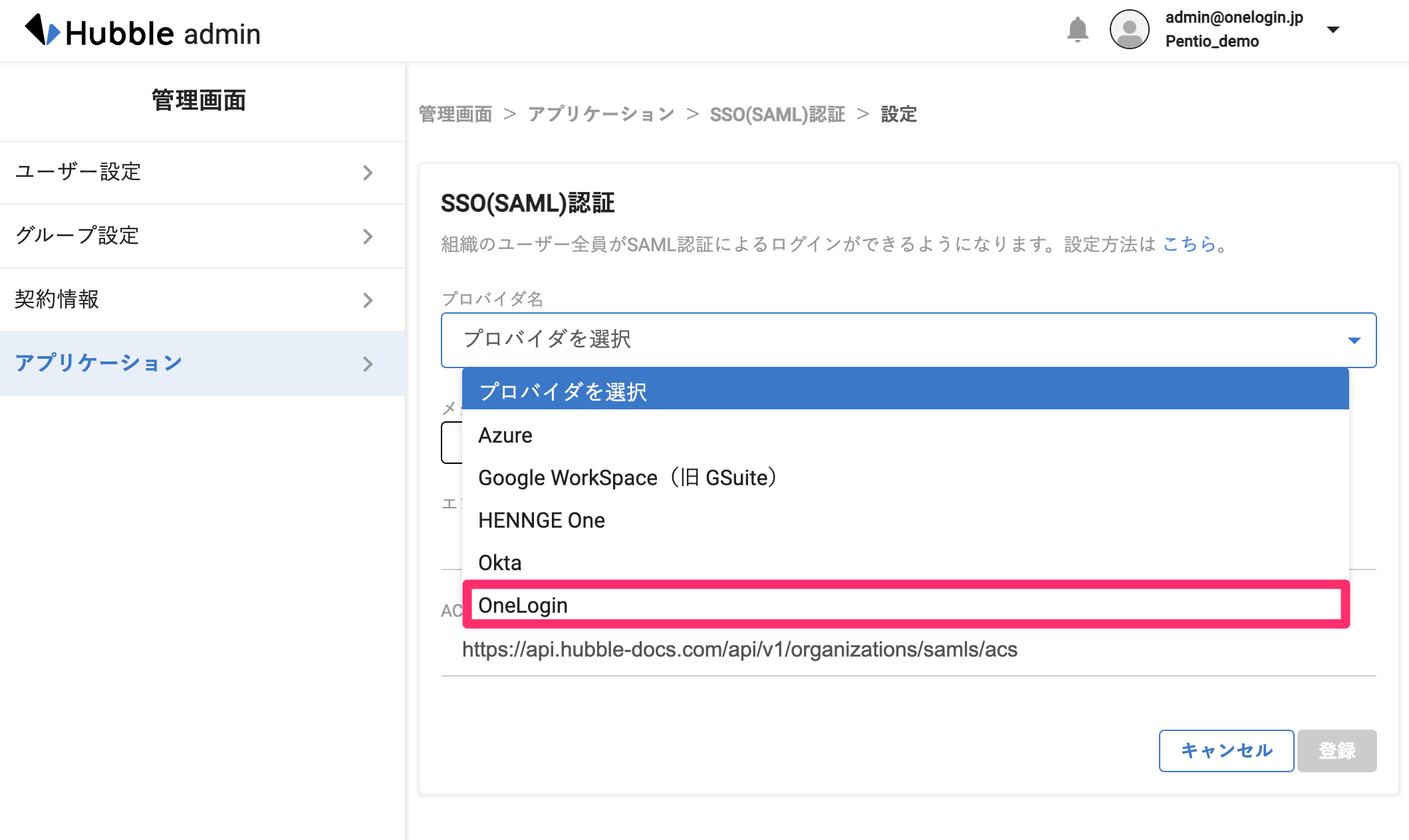Expand the グループ設定 chevron
1409x840 pixels.
(x=368, y=237)
